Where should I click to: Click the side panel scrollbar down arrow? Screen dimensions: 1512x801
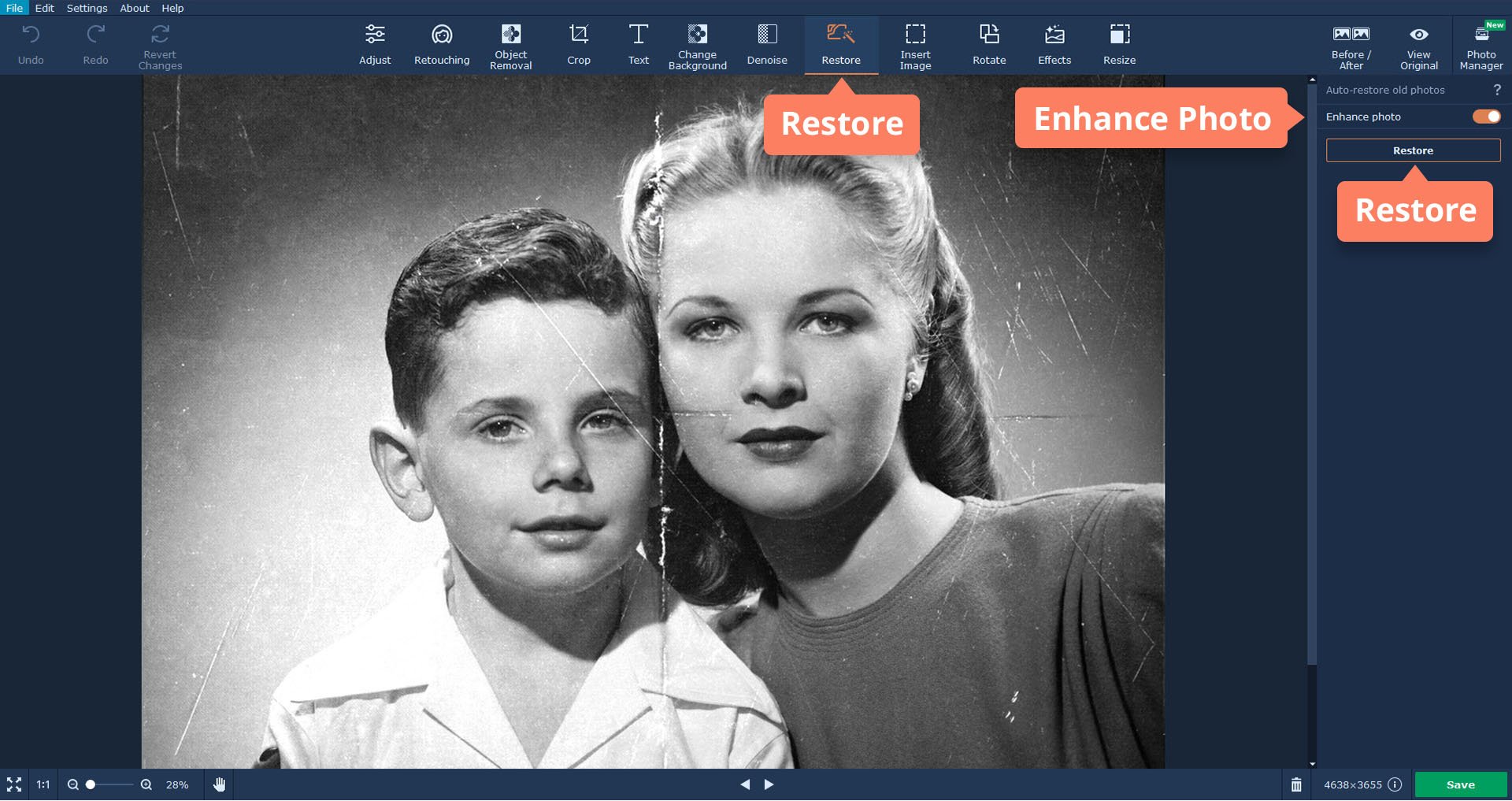(x=1312, y=764)
